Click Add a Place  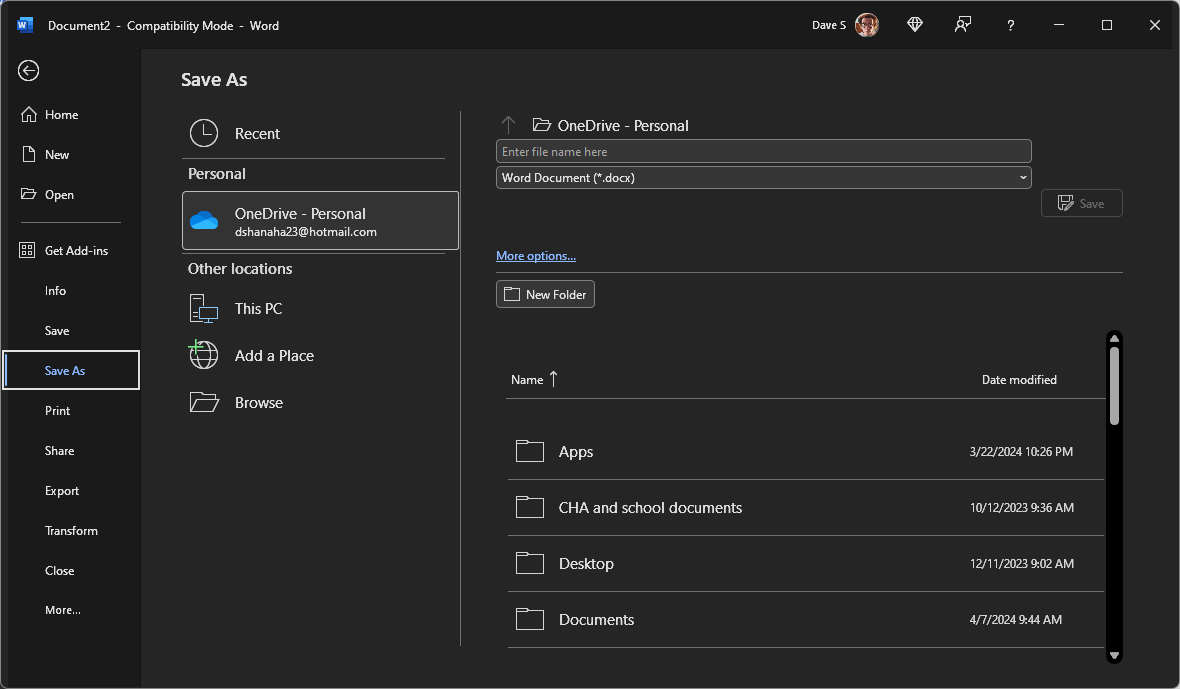pyautogui.click(x=273, y=355)
